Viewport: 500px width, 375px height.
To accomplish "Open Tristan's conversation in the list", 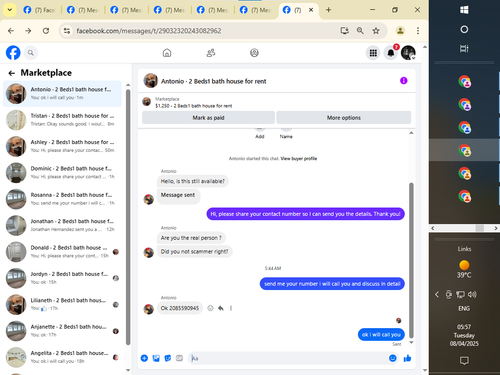I will (x=62, y=120).
